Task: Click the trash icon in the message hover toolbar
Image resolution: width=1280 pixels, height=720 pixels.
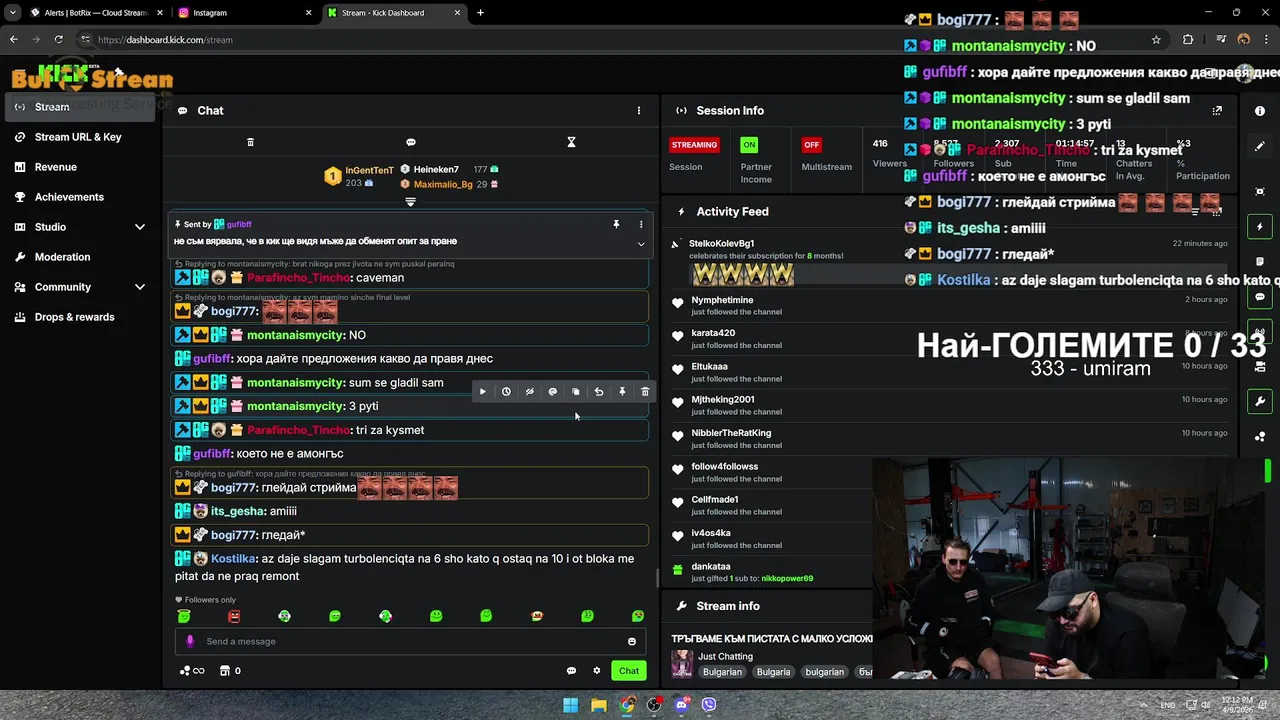Action: (645, 392)
